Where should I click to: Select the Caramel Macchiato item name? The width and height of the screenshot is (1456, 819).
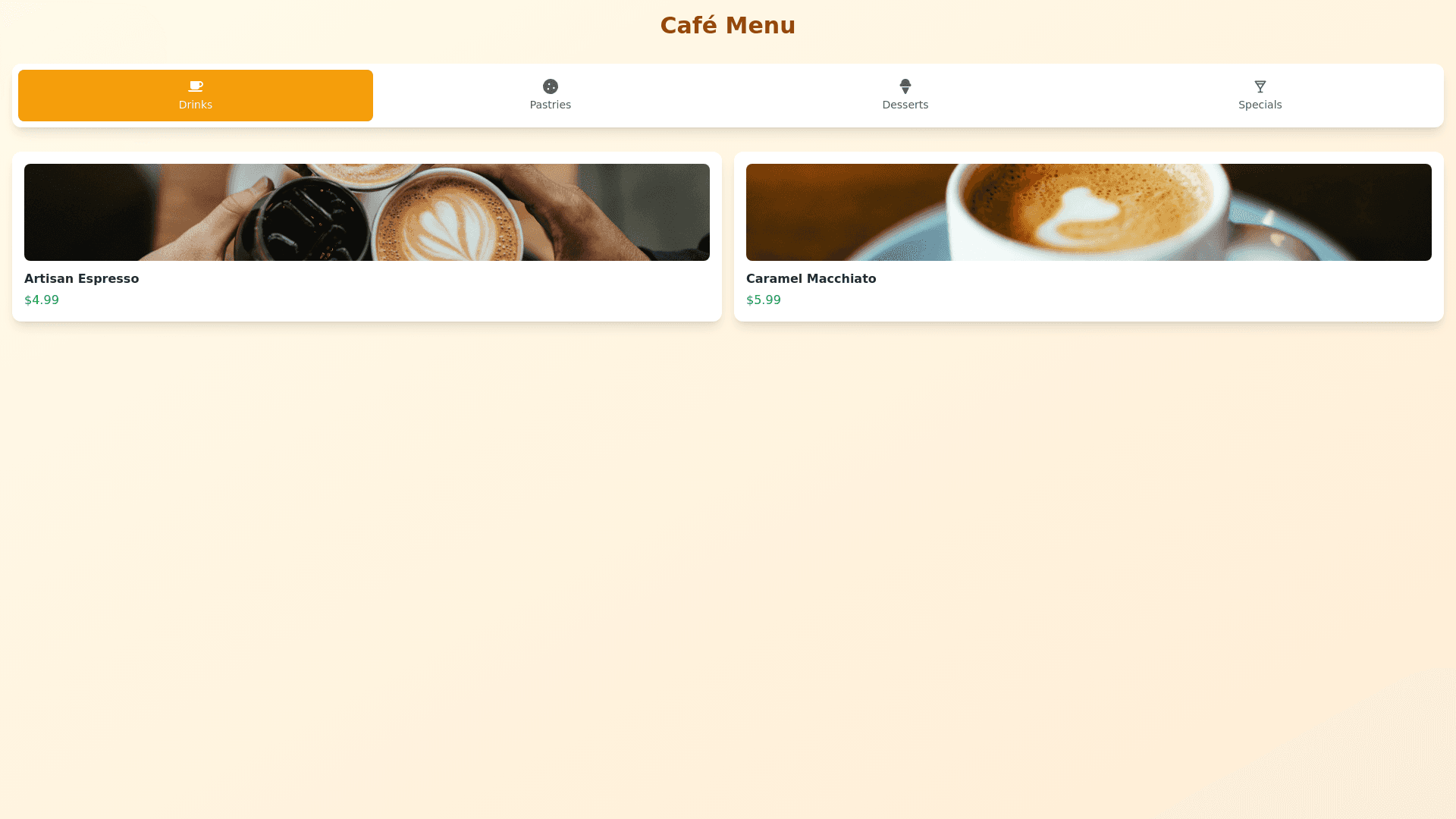click(x=811, y=278)
